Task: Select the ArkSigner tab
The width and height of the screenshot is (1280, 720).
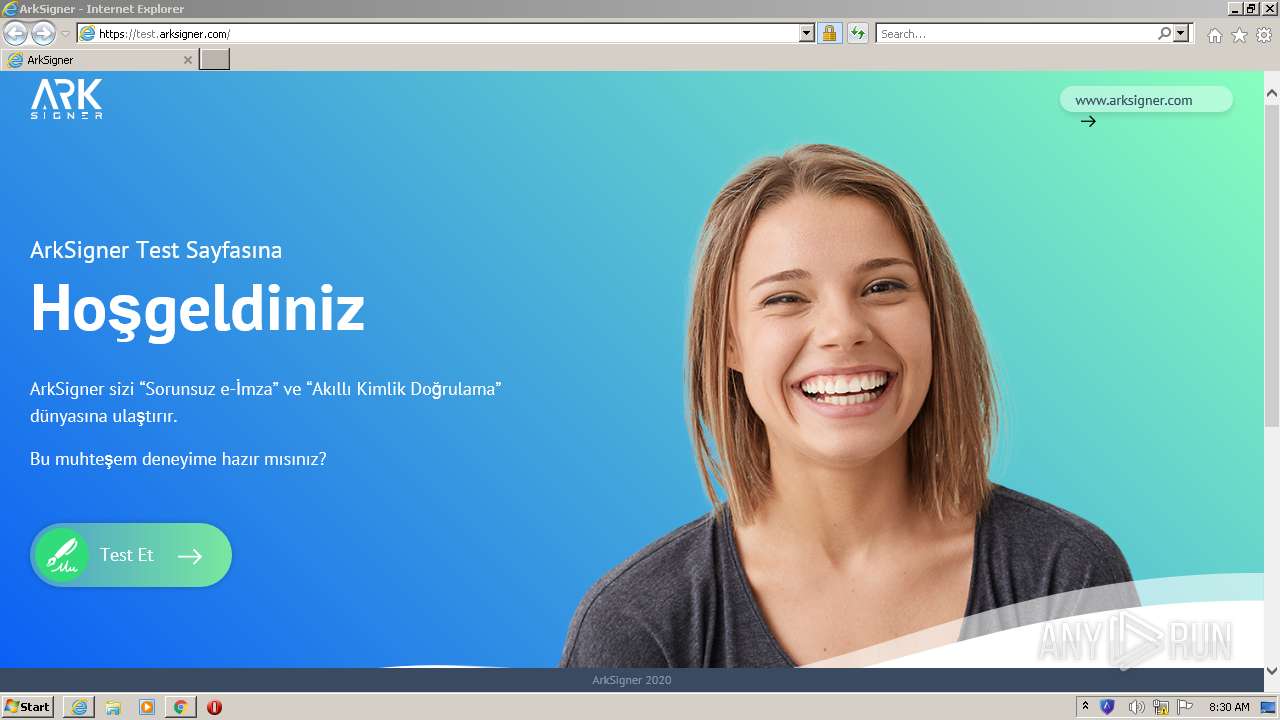Action: point(98,60)
